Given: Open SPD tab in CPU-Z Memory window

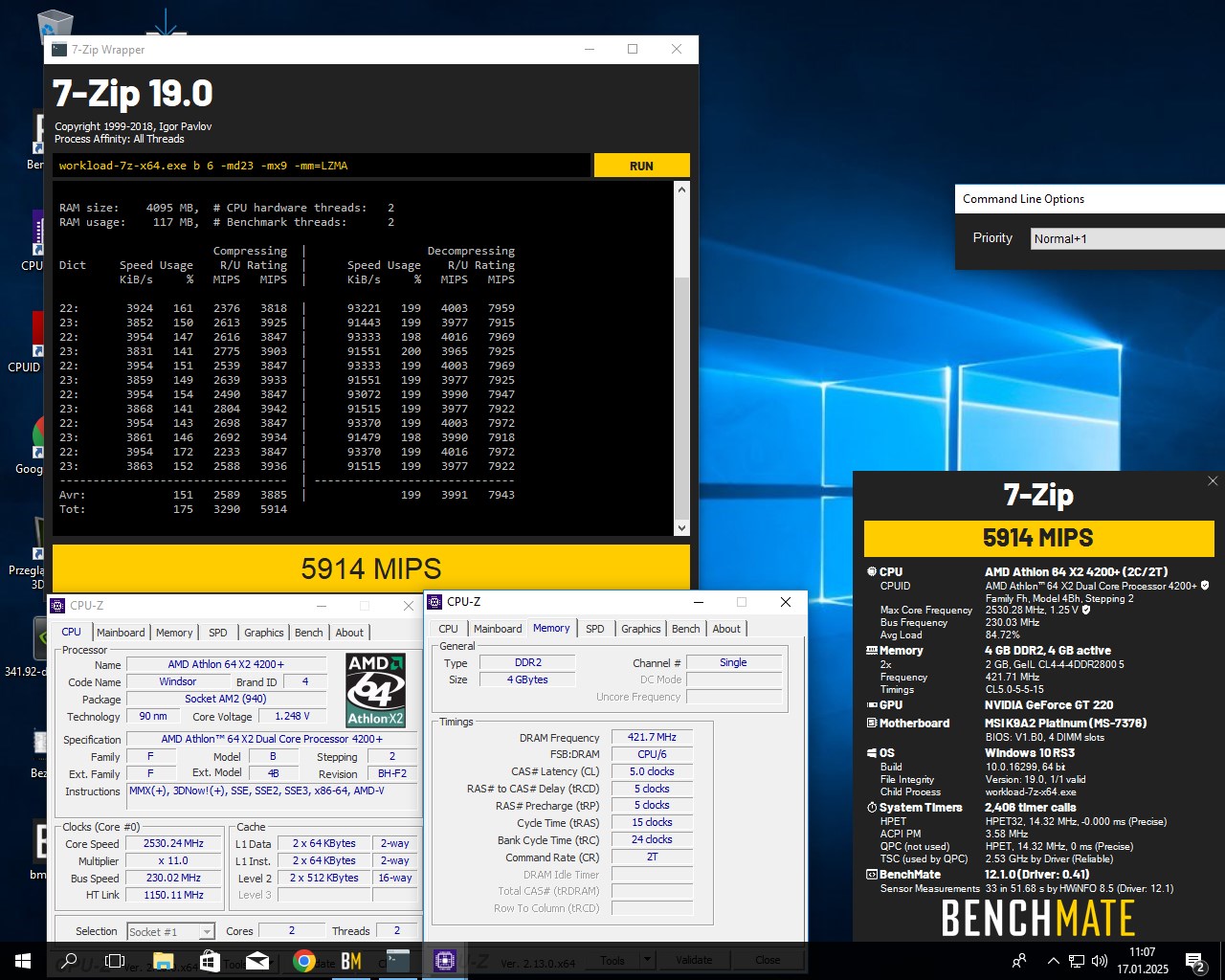Looking at the screenshot, I should (x=595, y=629).
